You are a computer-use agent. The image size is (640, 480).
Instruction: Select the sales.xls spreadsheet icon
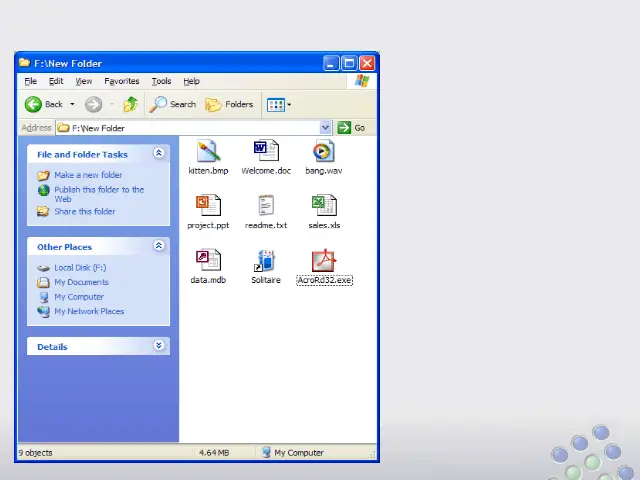pyautogui.click(x=323, y=206)
